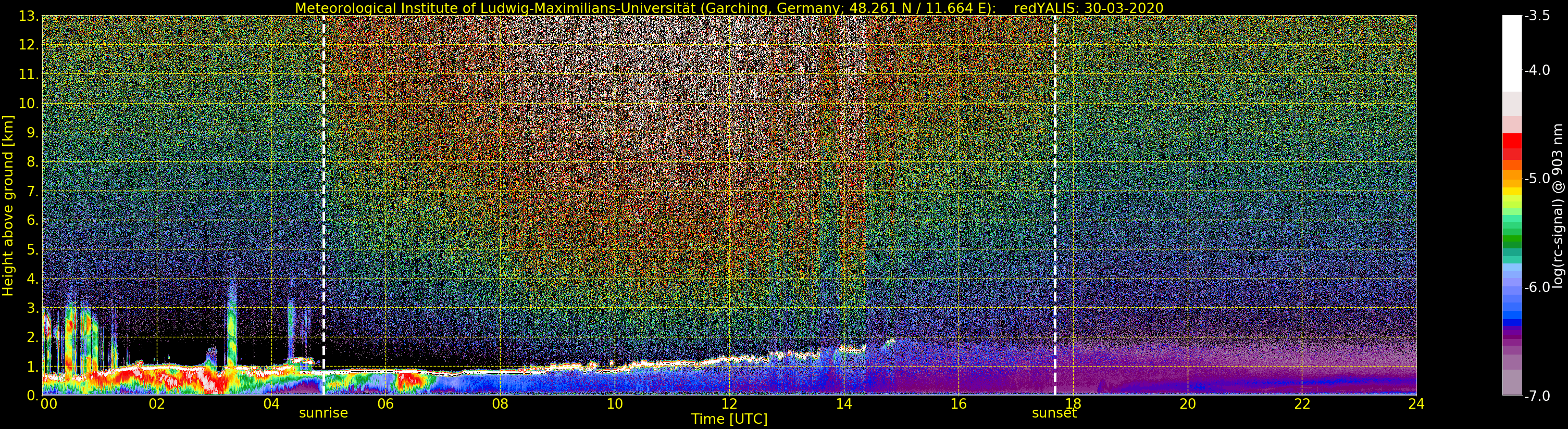The height and width of the screenshot is (429, 1568).
Task: Click the bright red band in the colorbar
Action: pyautogui.click(x=1512, y=141)
